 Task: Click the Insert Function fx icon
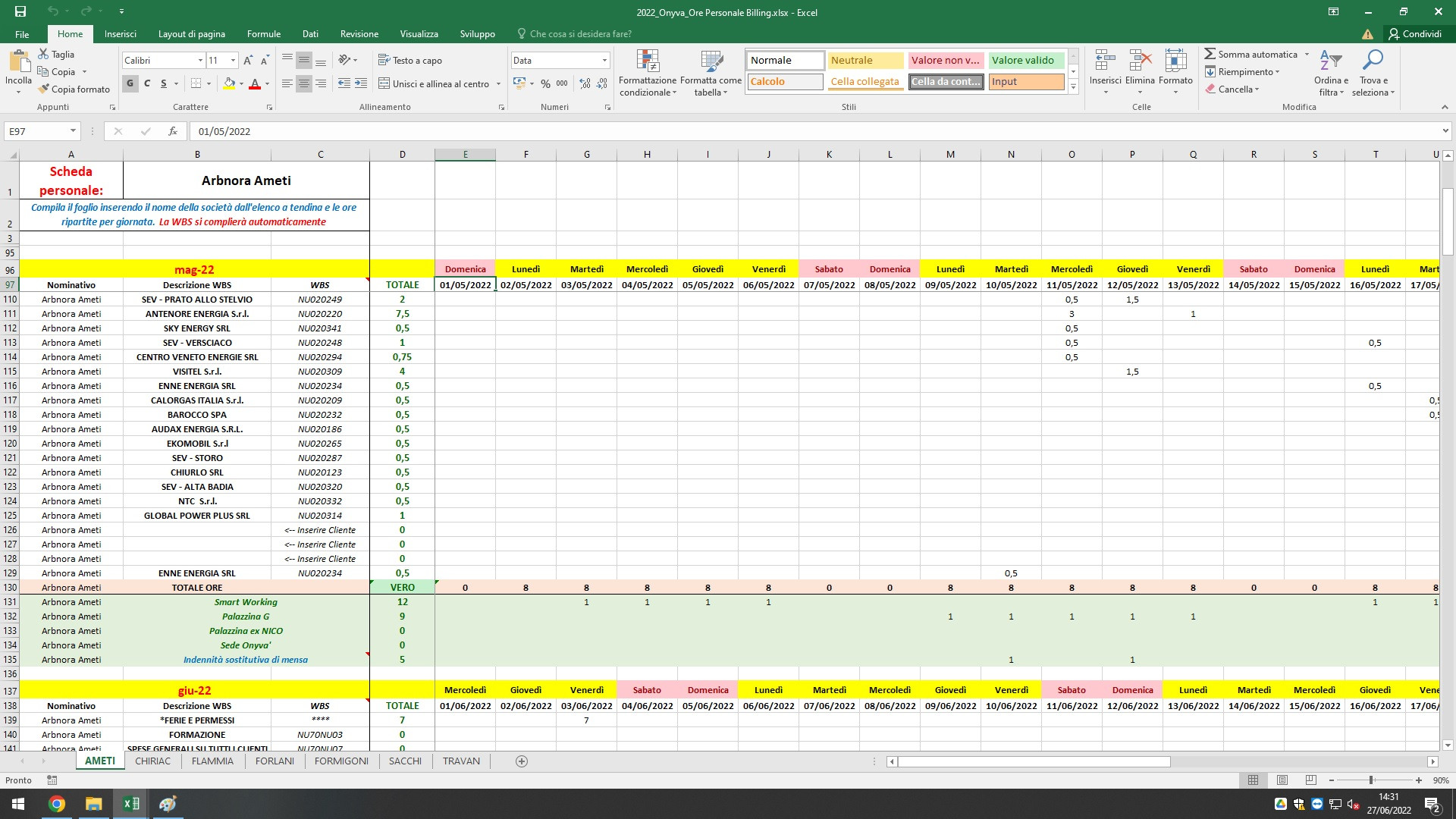pos(173,131)
